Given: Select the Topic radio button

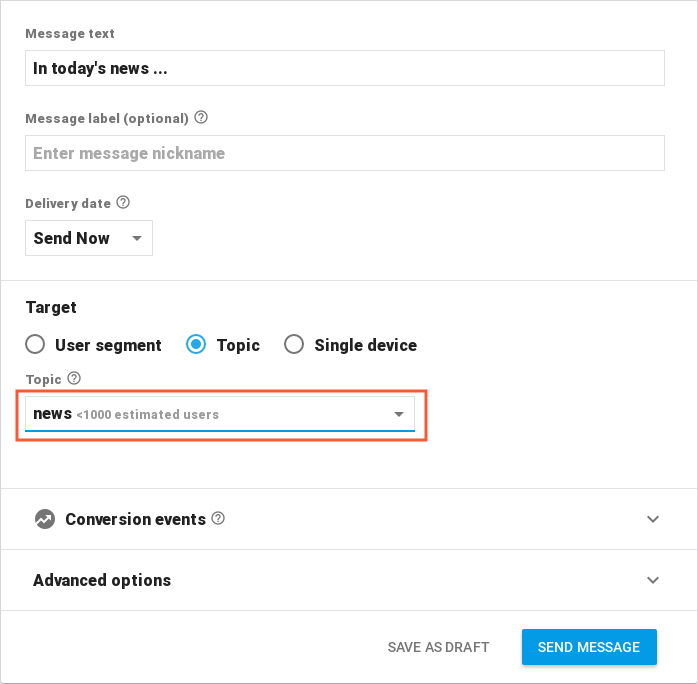Looking at the screenshot, I should tap(196, 344).
